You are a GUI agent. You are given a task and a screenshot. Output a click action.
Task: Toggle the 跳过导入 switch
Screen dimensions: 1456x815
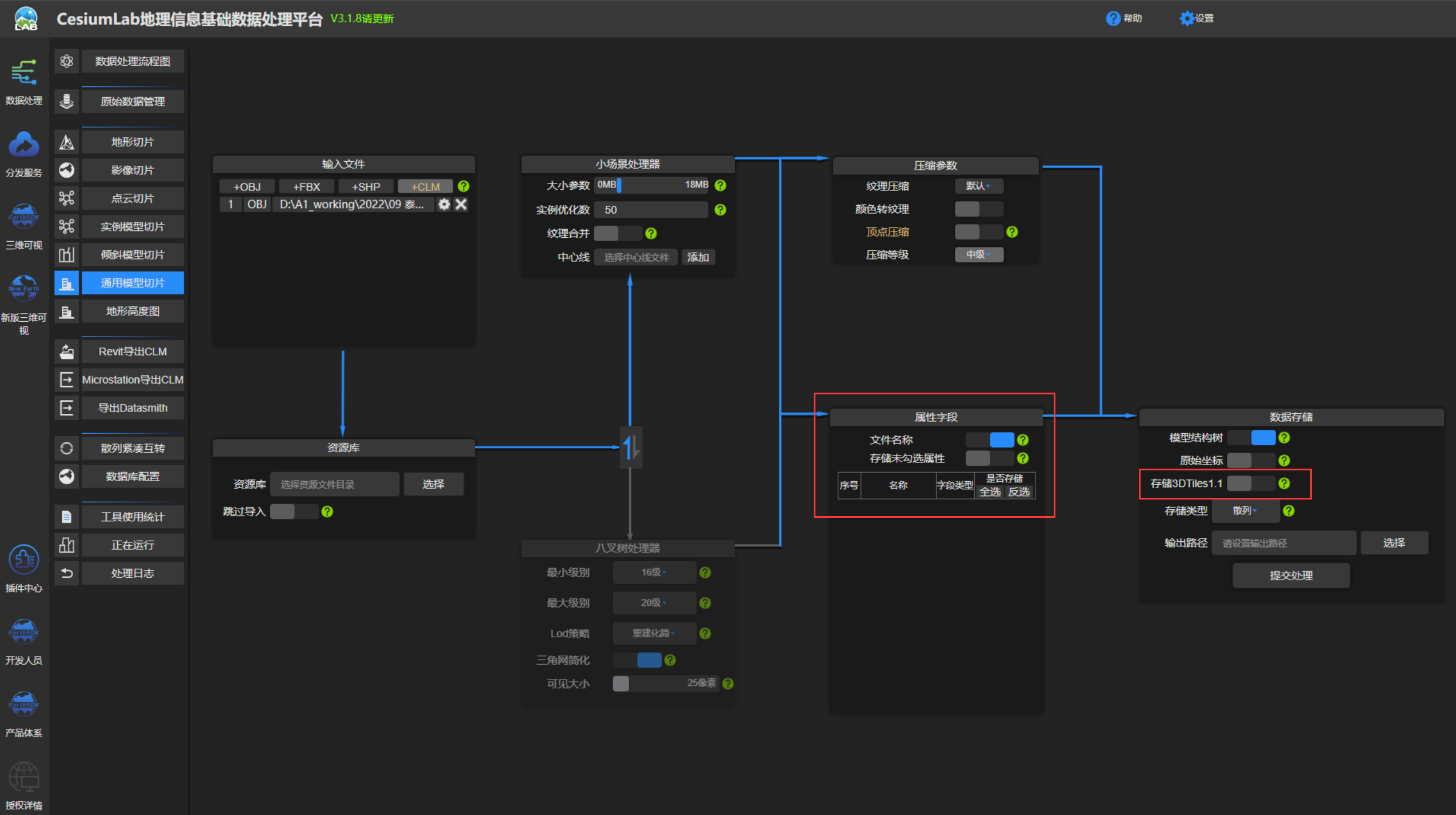click(294, 512)
